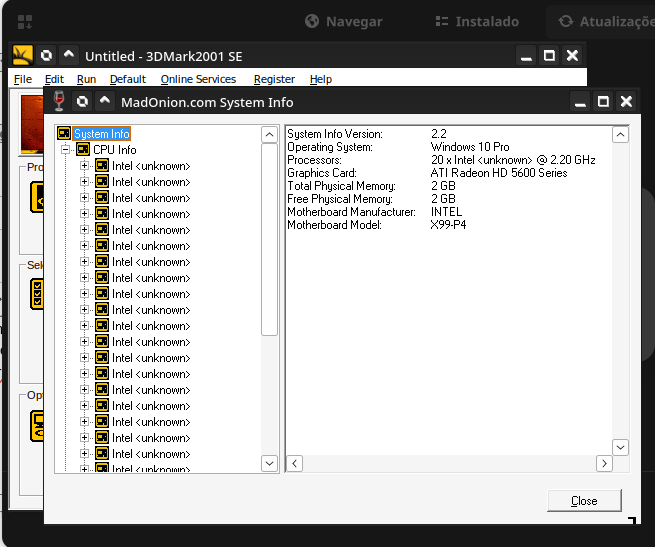Close the 3DMark2001 SE window using X
This screenshot has height=547, width=655.
pyautogui.click(x=572, y=56)
